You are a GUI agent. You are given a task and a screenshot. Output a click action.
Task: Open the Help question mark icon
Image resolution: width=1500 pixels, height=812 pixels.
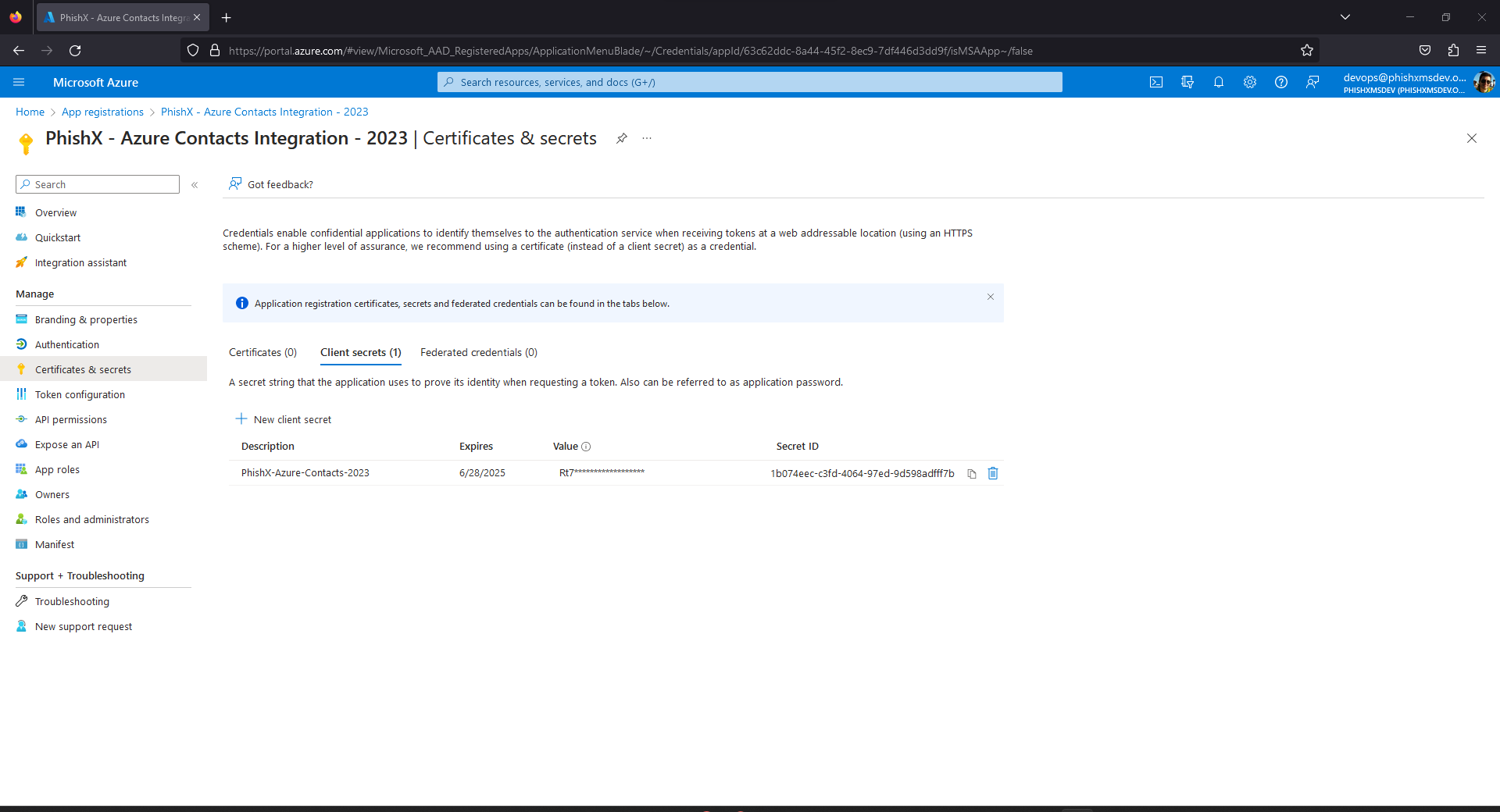pyautogui.click(x=1281, y=82)
